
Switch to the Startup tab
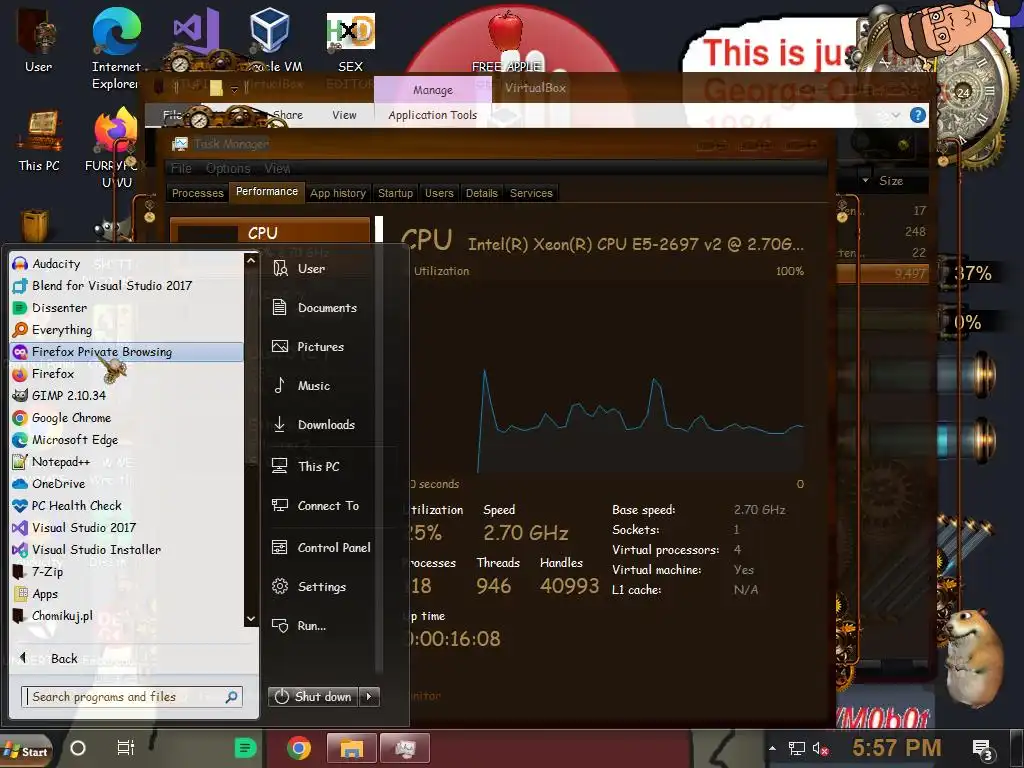[x=395, y=193]
